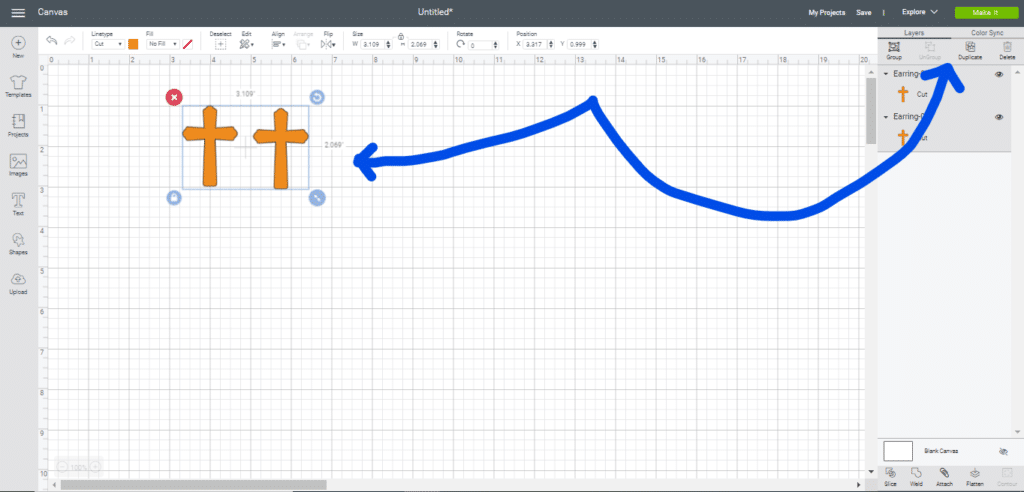
Task: Toggle Blank Canvas visibility icon
Action: click(1003, 452)
